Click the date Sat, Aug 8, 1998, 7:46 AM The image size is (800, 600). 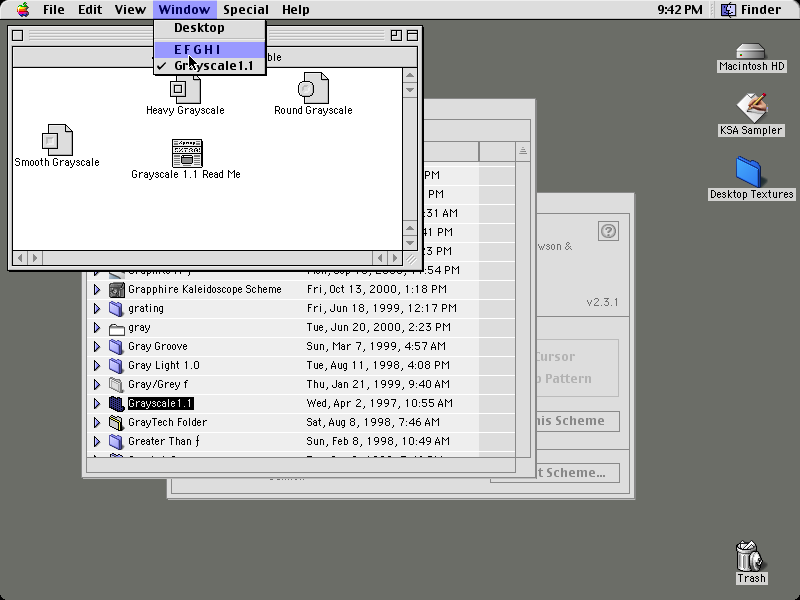pyautogui.click(x=373, y=422)
